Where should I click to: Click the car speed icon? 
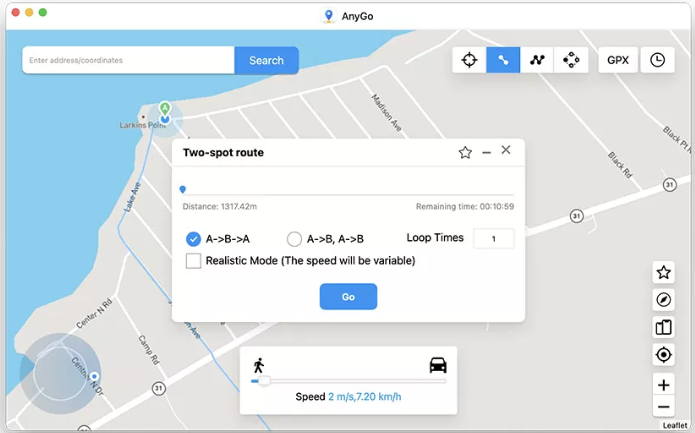point(438,365)
